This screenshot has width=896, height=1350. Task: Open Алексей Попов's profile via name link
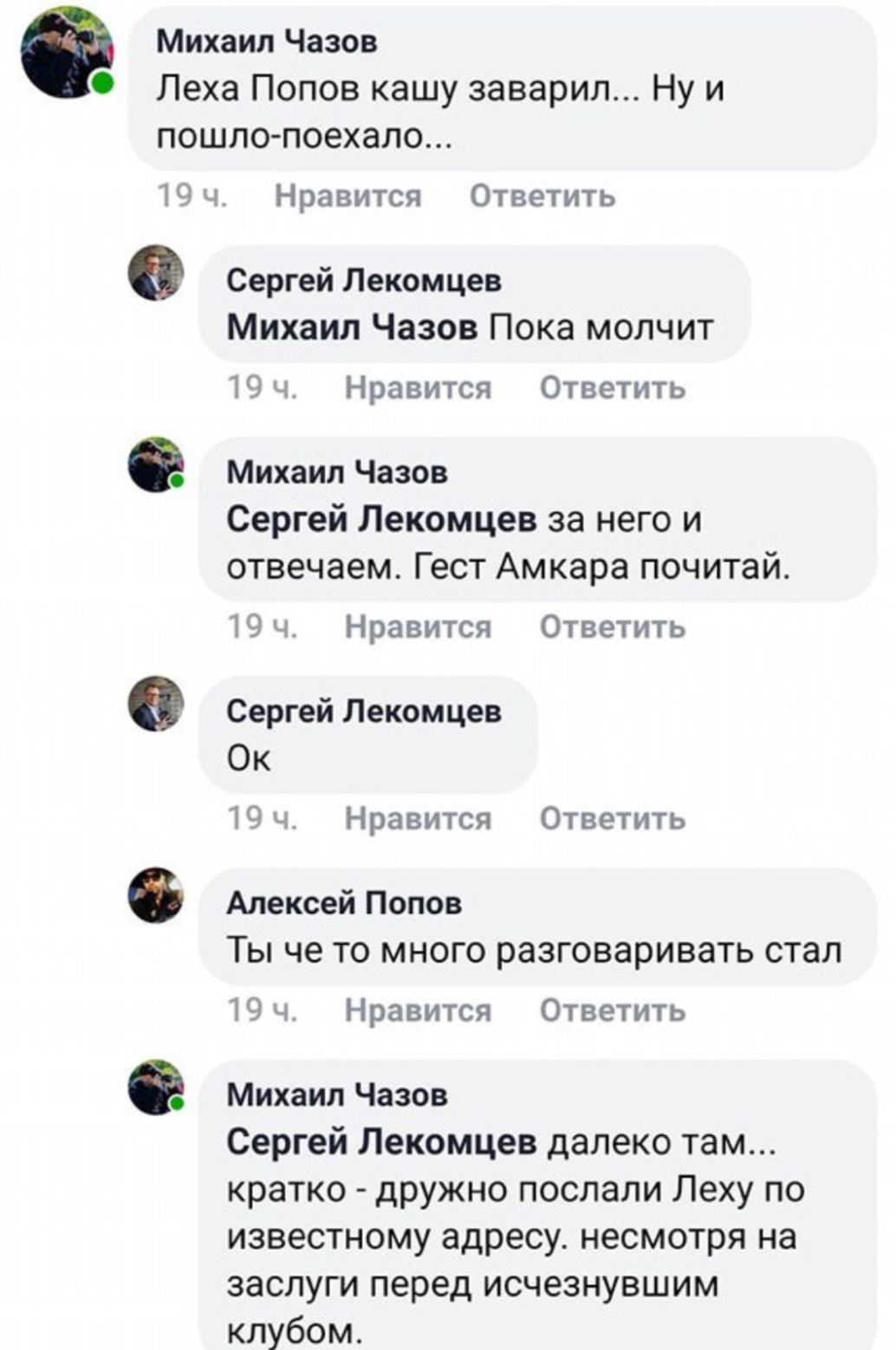[344, 903]
